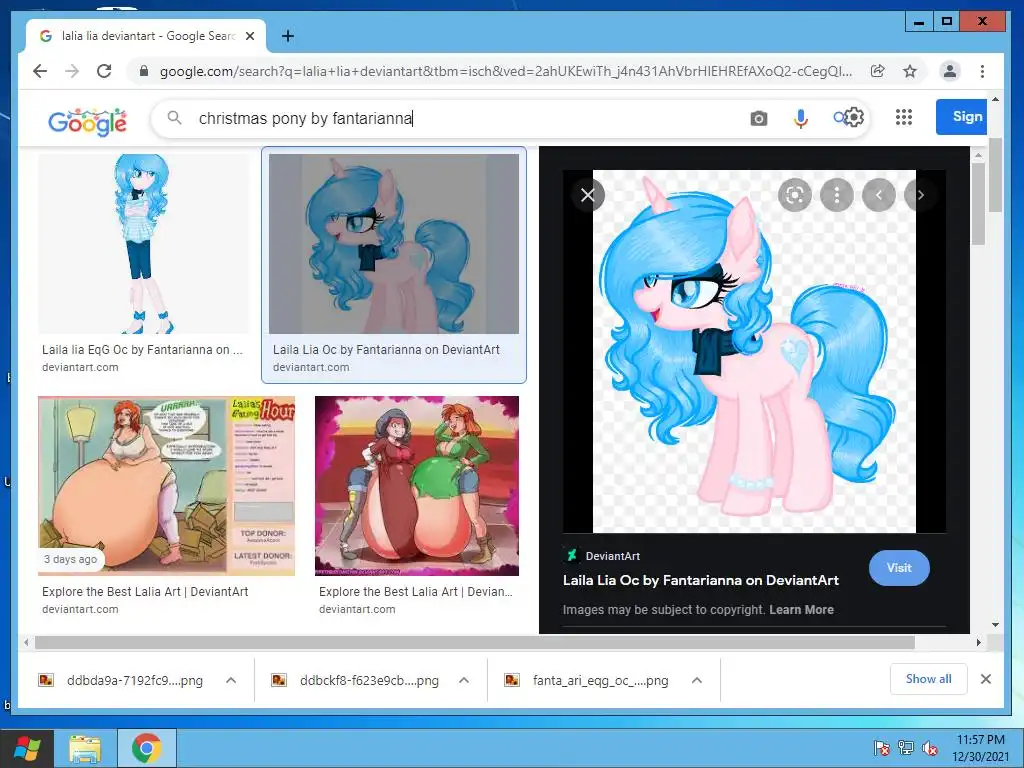Screen dimensions: 1024x768
Task: Share this page using the address bar icon
Action: [x=878, y=71]
